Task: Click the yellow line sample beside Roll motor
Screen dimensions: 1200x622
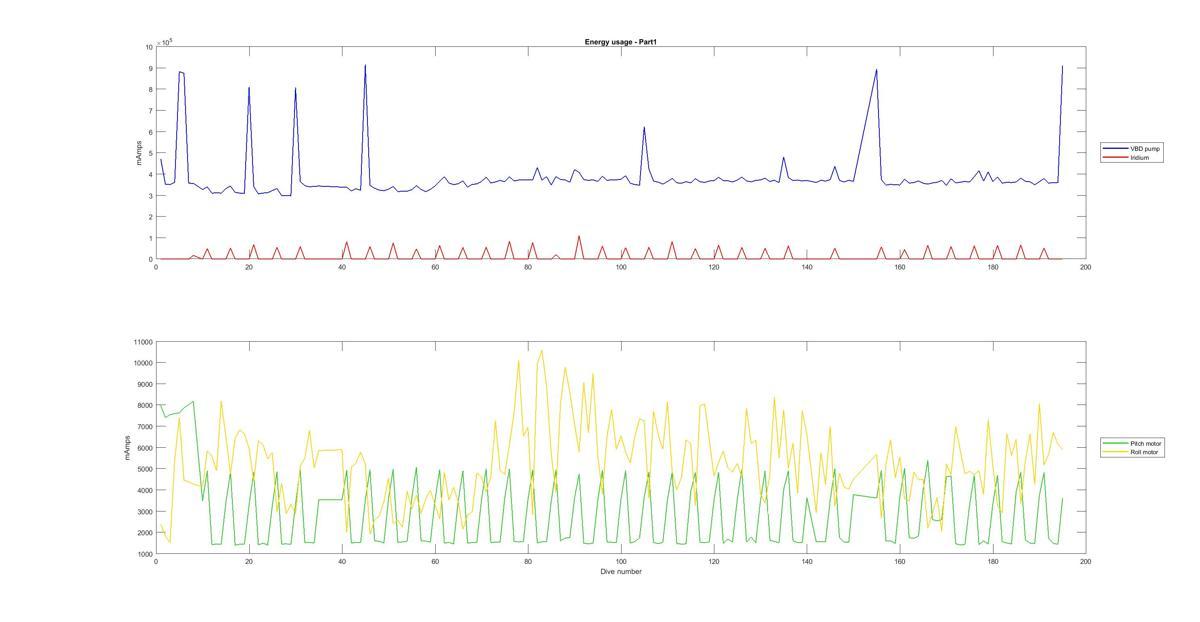Action: [x=1116, y=452]
